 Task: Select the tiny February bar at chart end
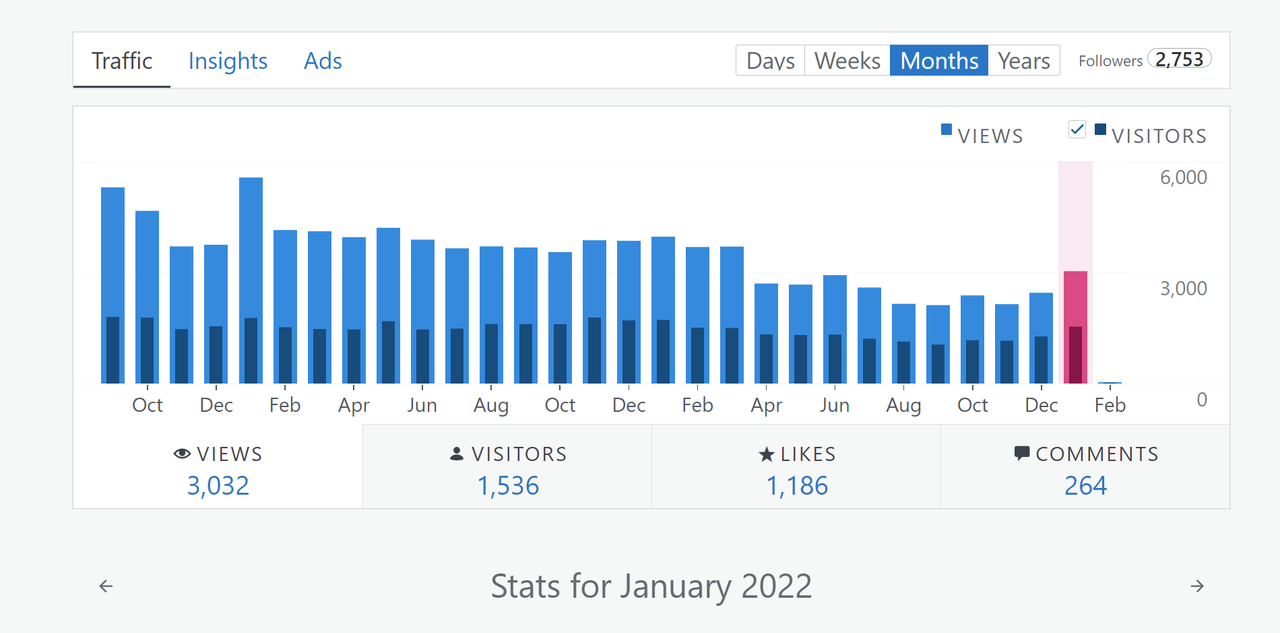tap(1109, 382)
